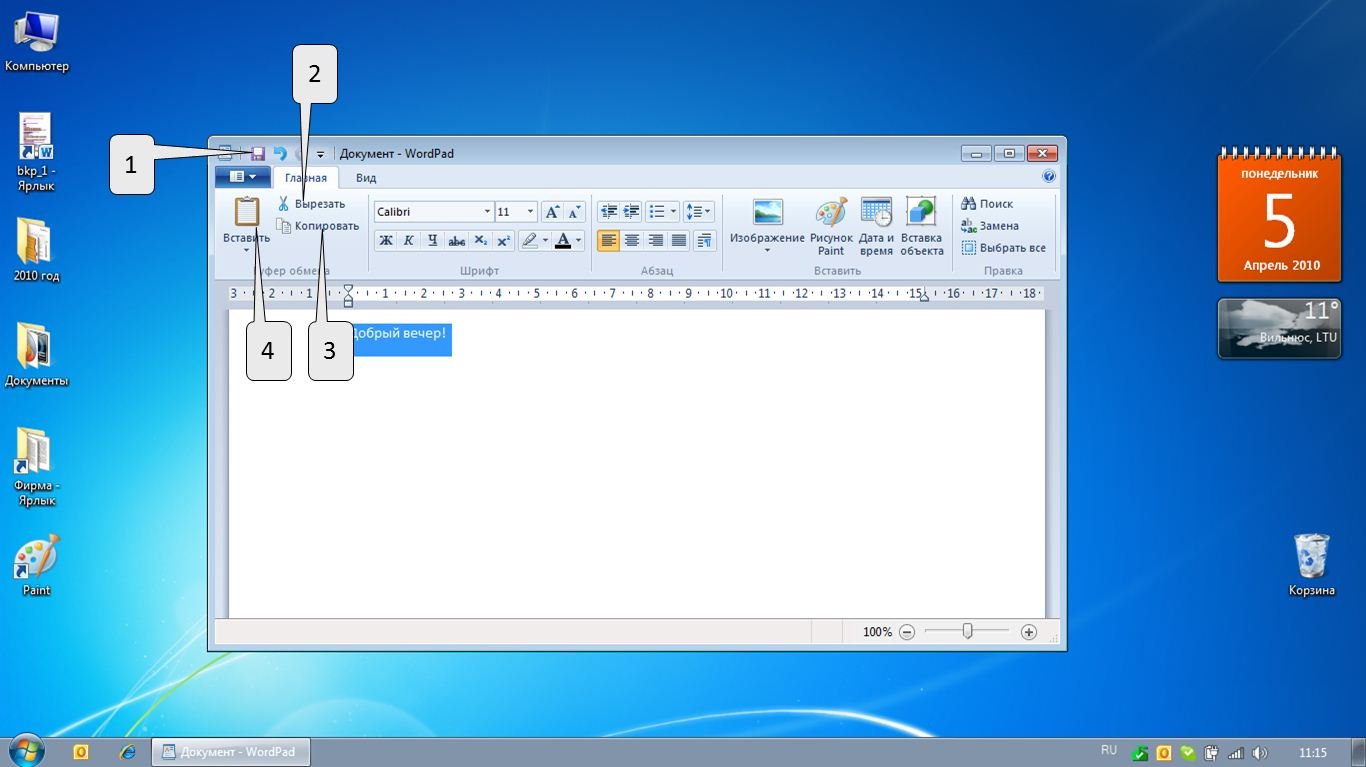This screenshot has height=767, width=1366.
Task: Open WordPad help question mark icon
Action: (1049, 177)
